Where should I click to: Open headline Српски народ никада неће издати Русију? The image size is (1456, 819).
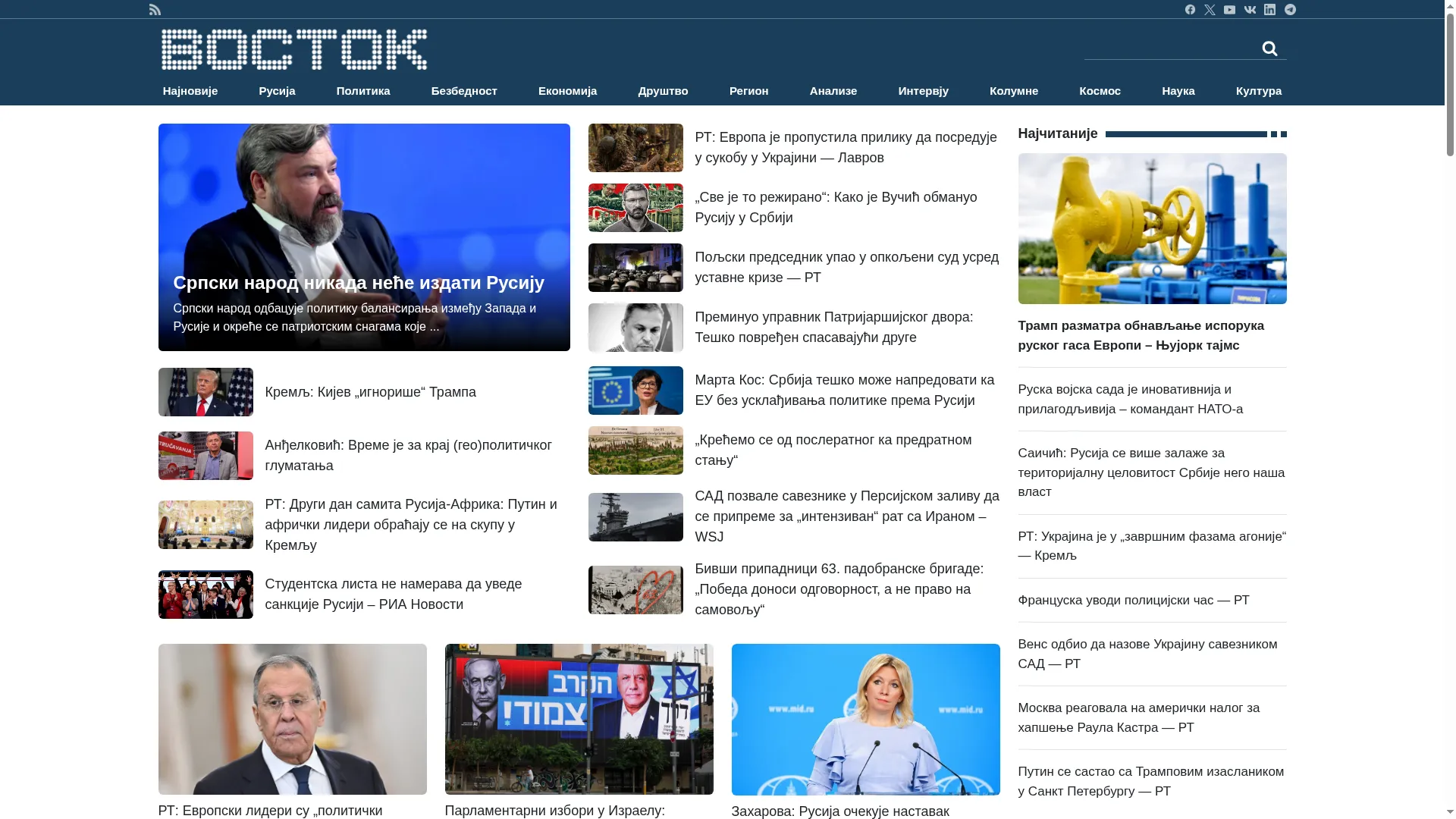pos(359,283)
